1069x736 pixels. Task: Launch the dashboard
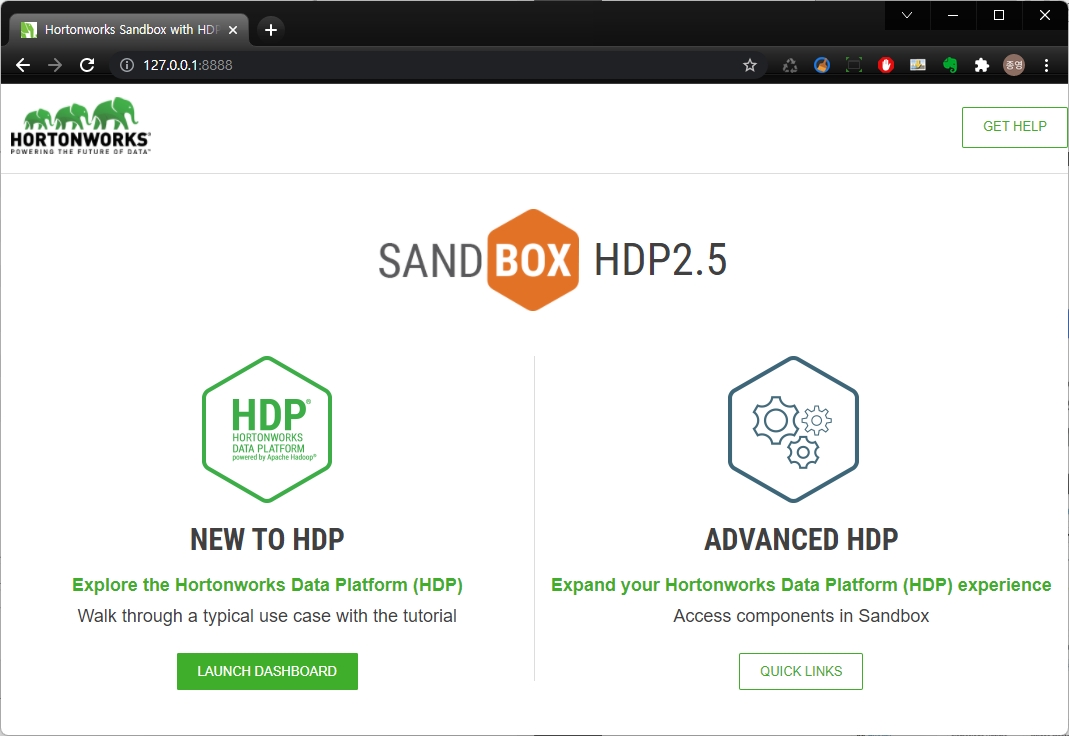point(267,671)
